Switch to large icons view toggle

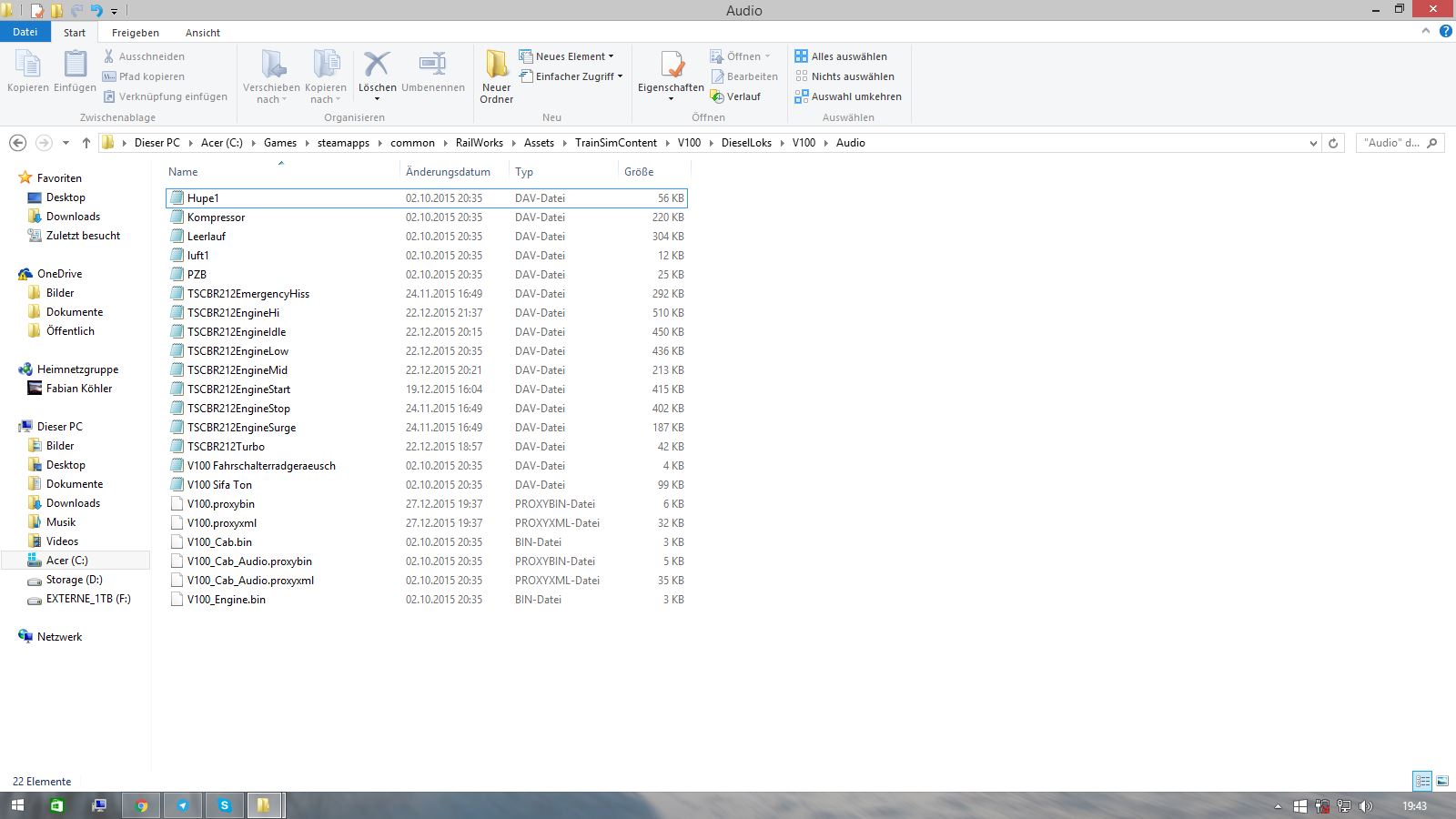point(1442,781)
